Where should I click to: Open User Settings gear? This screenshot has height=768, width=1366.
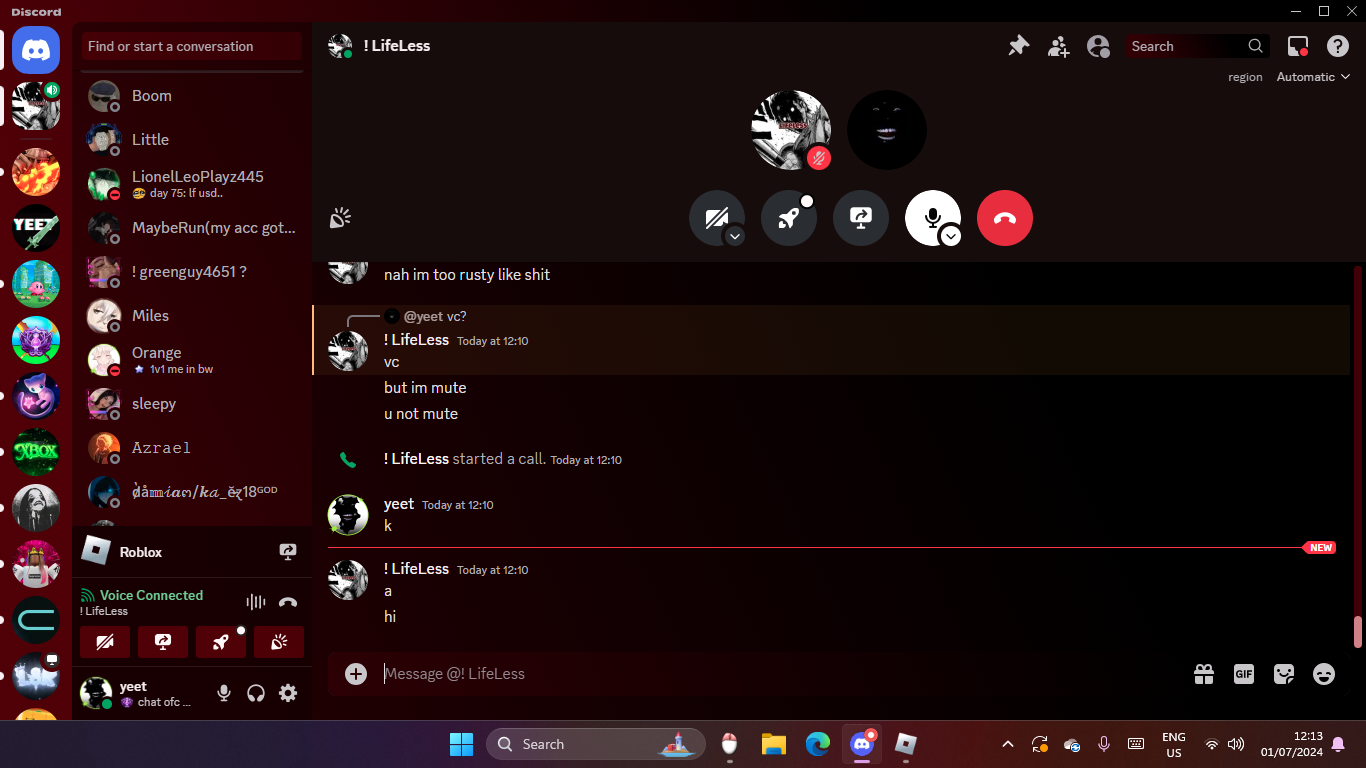288,693
